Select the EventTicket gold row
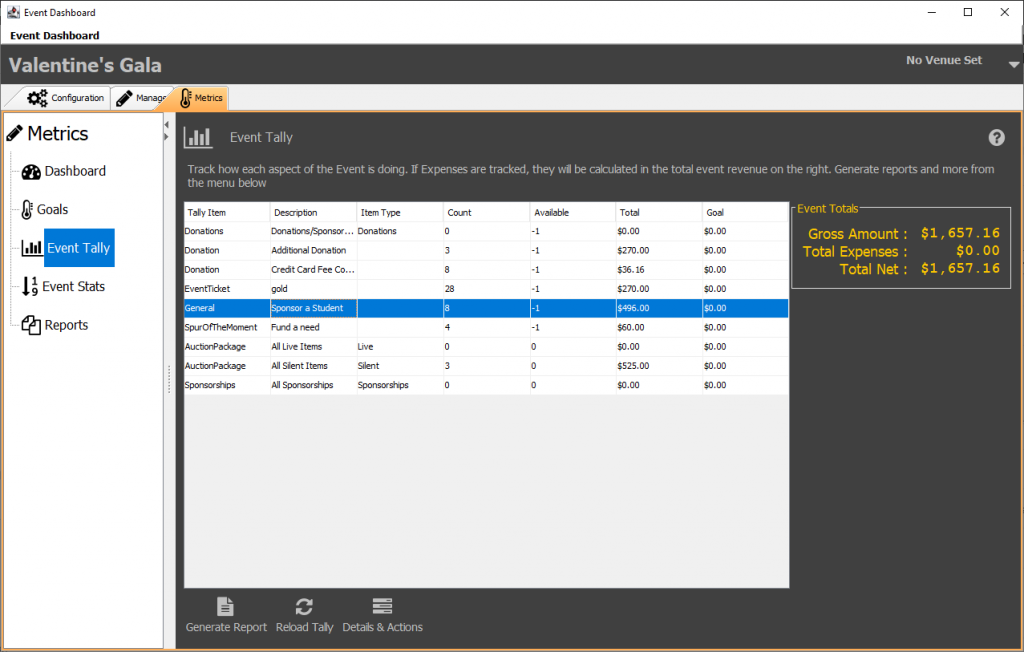 click(487, 289)
